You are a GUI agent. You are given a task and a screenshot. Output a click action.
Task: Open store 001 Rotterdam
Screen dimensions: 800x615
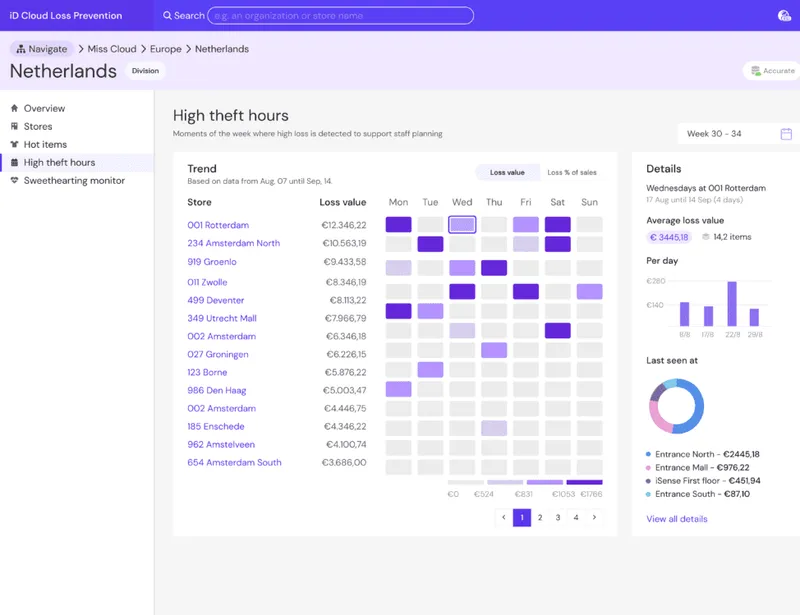point(218,225)
